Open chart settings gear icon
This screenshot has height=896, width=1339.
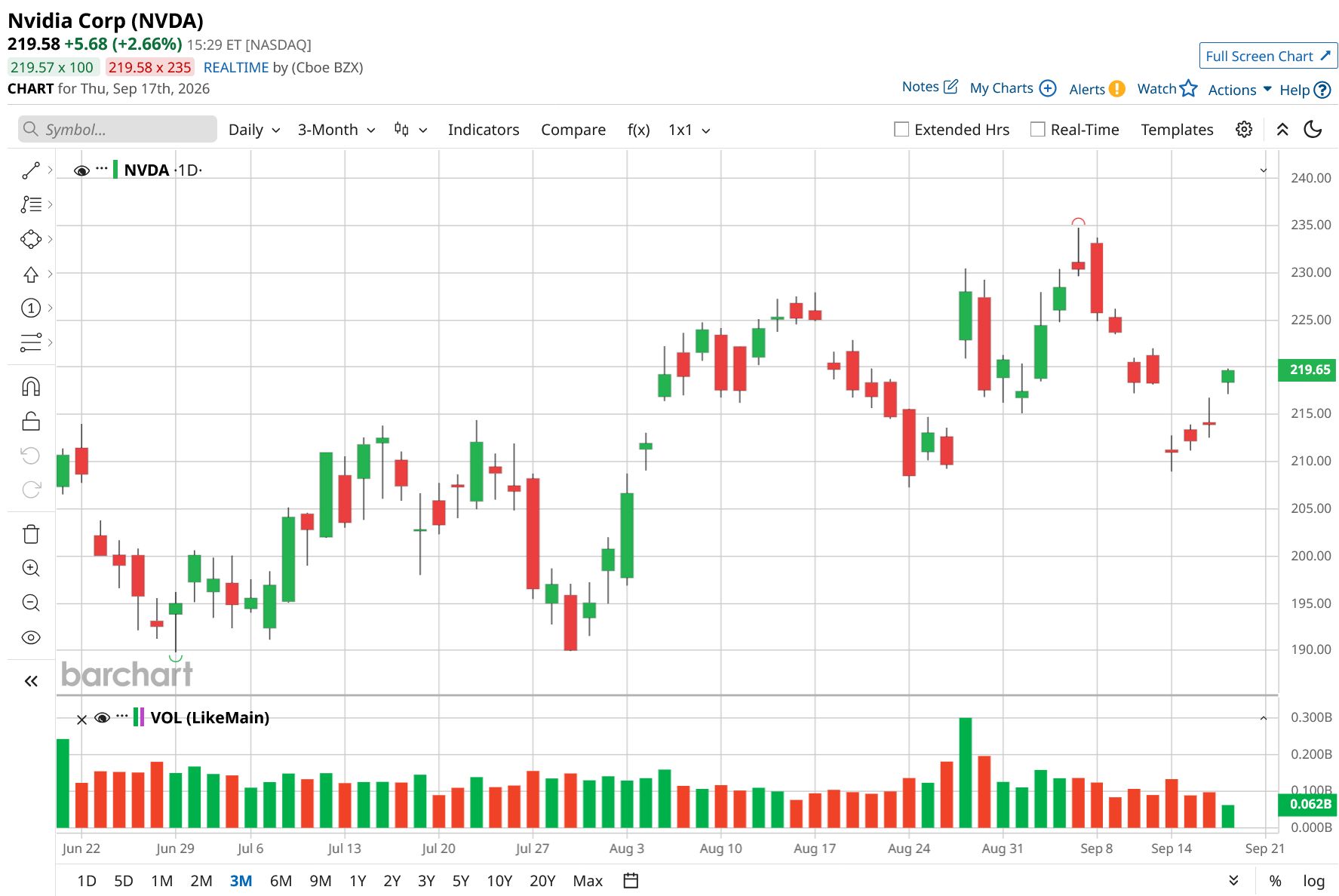(x=1244, y=130)
